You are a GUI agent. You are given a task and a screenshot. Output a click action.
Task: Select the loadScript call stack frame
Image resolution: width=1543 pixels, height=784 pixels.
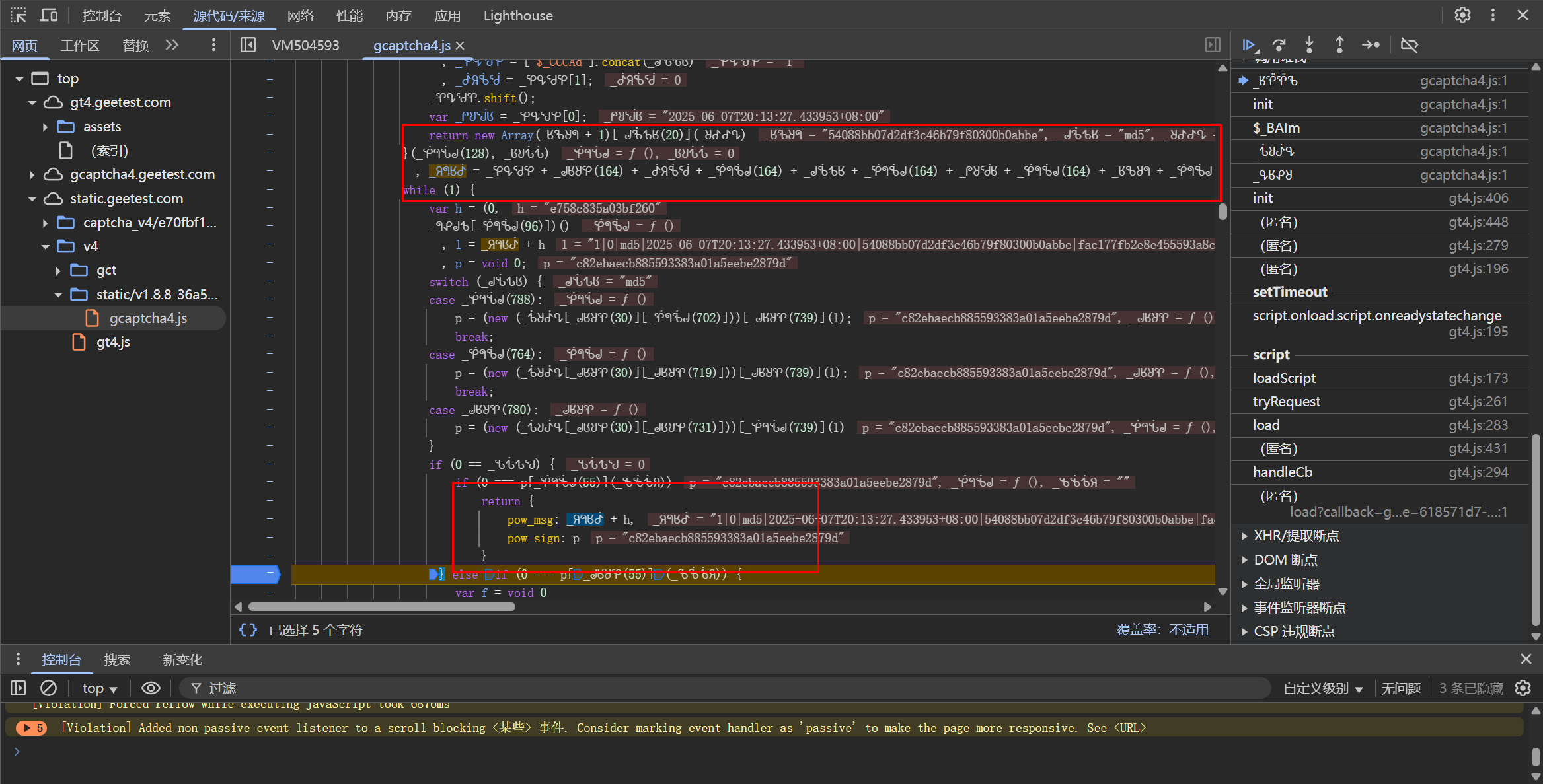pyautogui.click(x=1380, y=378)
